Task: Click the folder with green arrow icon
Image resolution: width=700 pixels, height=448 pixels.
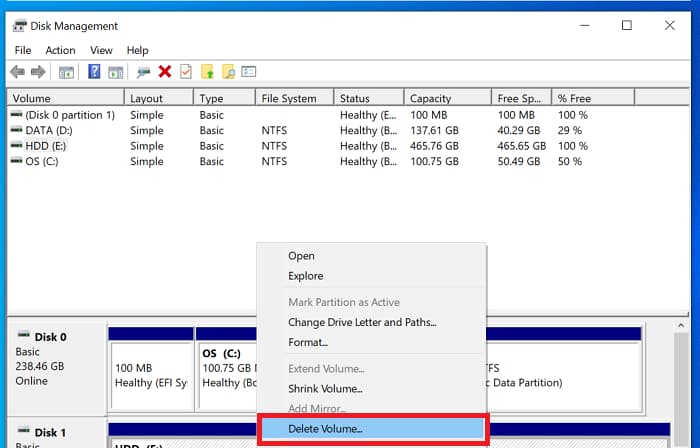Action: 208,72
